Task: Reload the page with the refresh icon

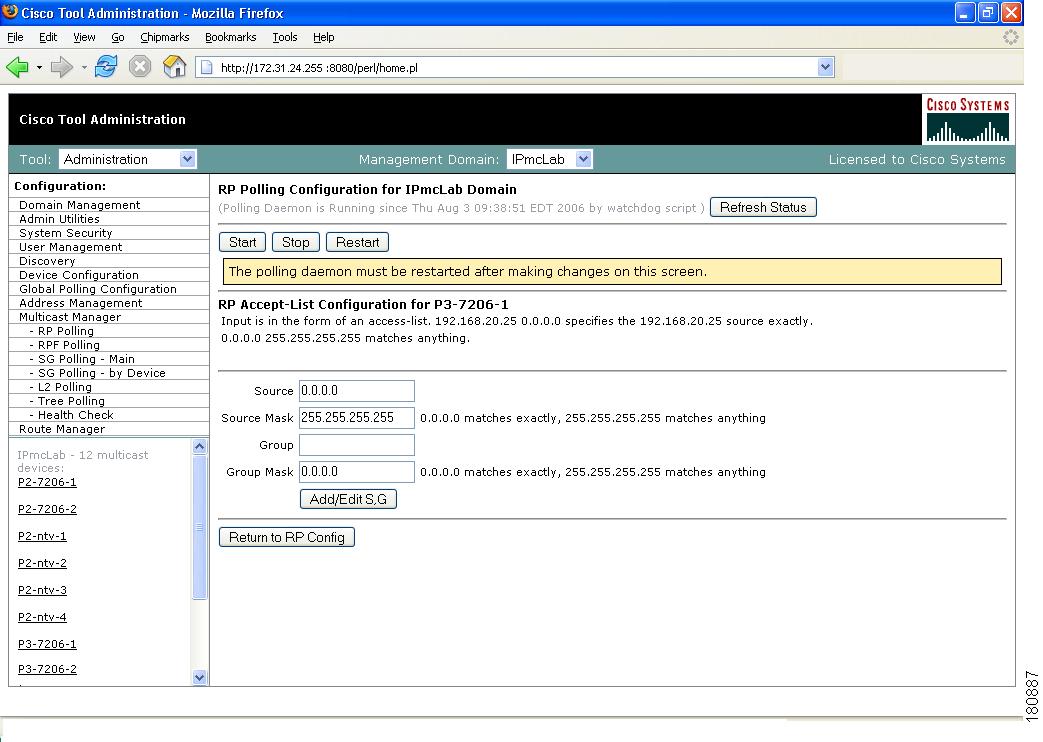Action: tap(106, 67)
